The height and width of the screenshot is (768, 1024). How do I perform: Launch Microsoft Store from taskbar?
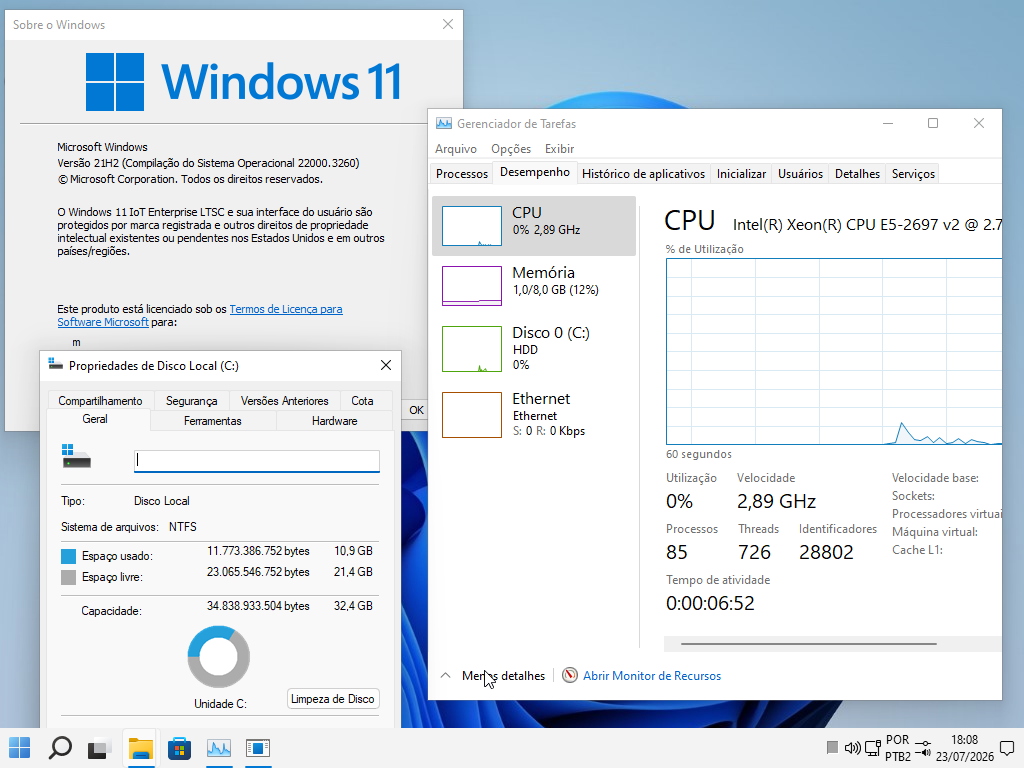180,748
